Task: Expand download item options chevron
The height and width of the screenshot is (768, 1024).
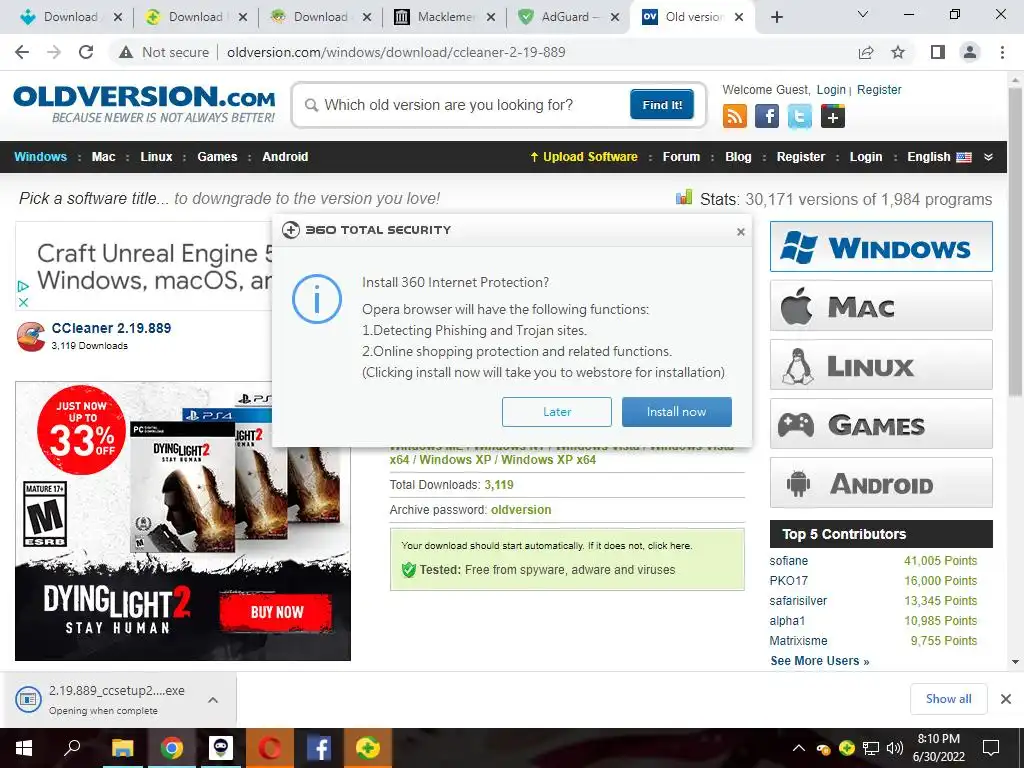Action: (x=213, y=699)
